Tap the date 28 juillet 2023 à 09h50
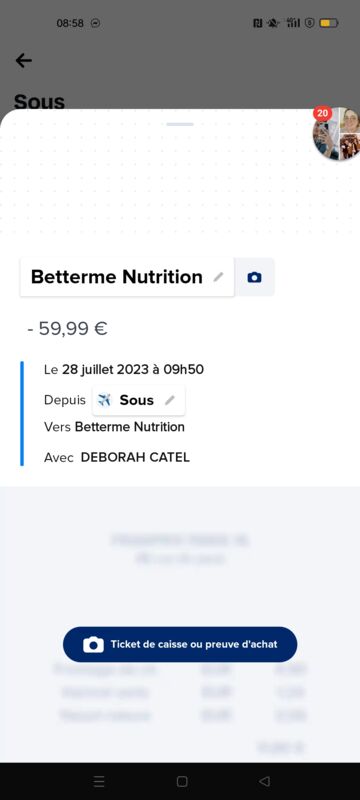This screenshot has width=360, height=800. tap(133, 370)
